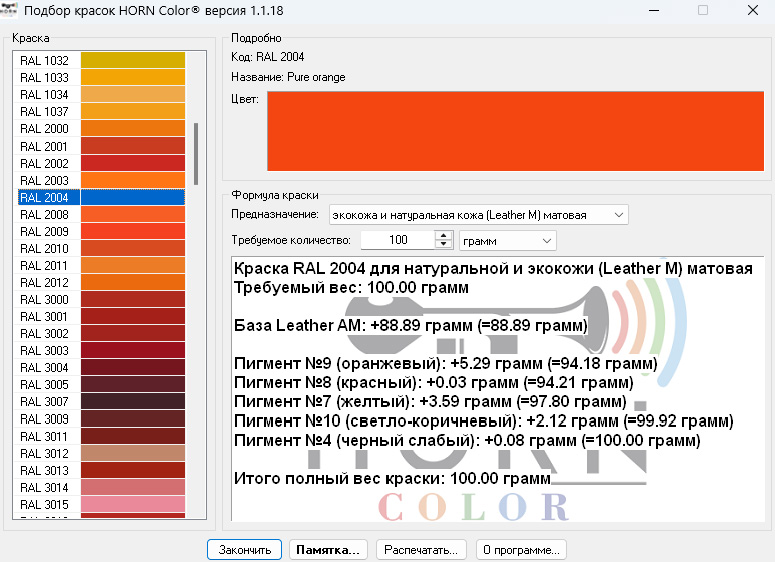
Task: Increase quantity with the up spinner arrow
Action: [444, 235]
